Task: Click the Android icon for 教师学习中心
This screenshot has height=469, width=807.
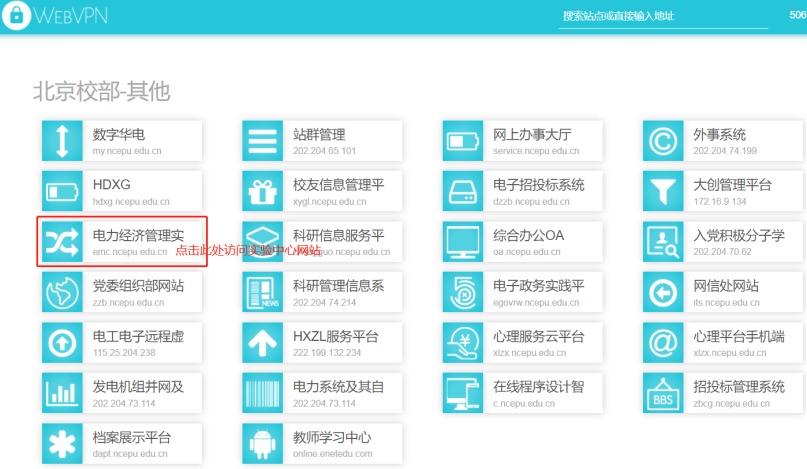Action: click(262, 443)
